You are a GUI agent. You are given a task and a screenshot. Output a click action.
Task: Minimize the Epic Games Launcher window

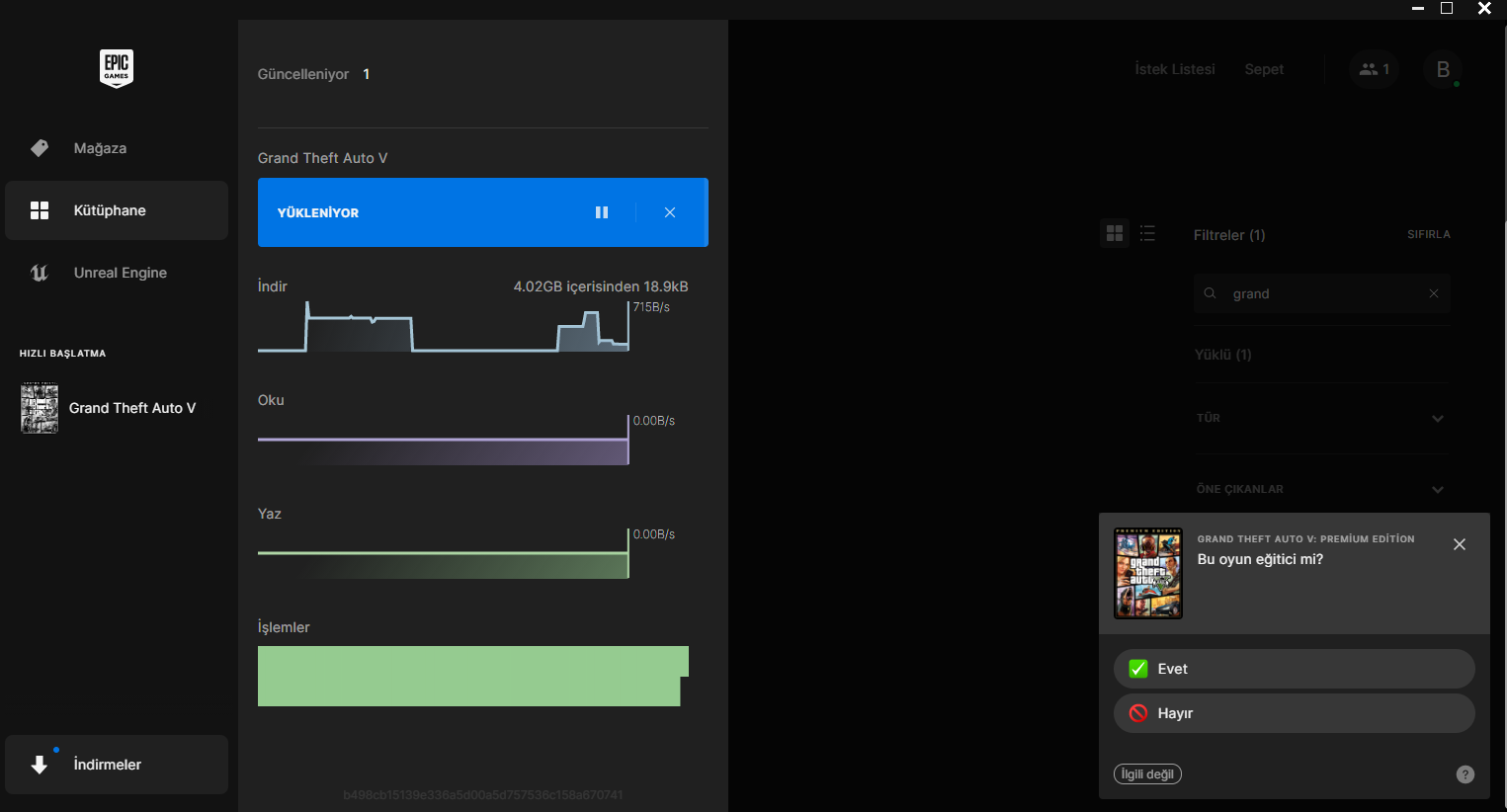1418,9
